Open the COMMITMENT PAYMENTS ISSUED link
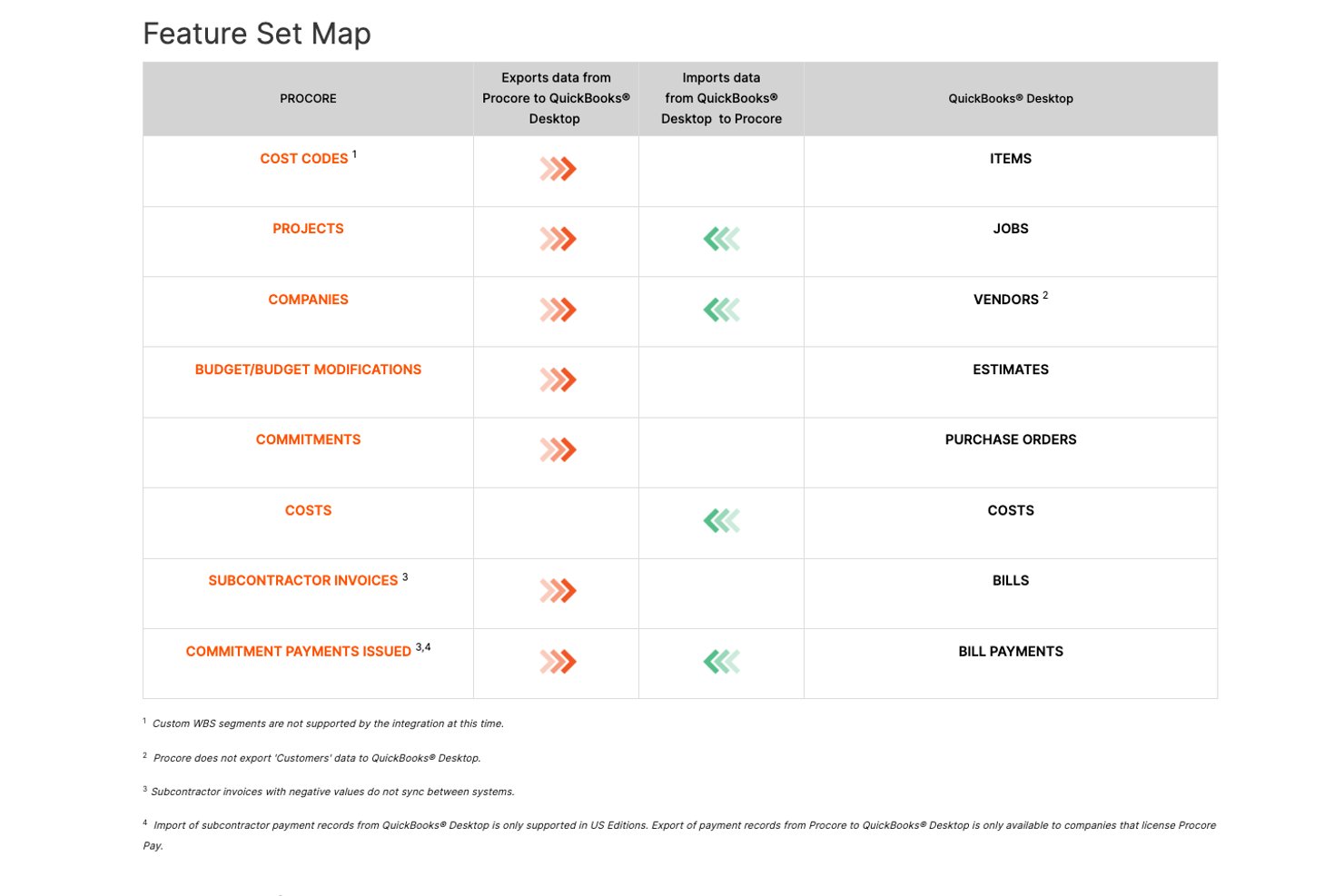 point(299,652)
